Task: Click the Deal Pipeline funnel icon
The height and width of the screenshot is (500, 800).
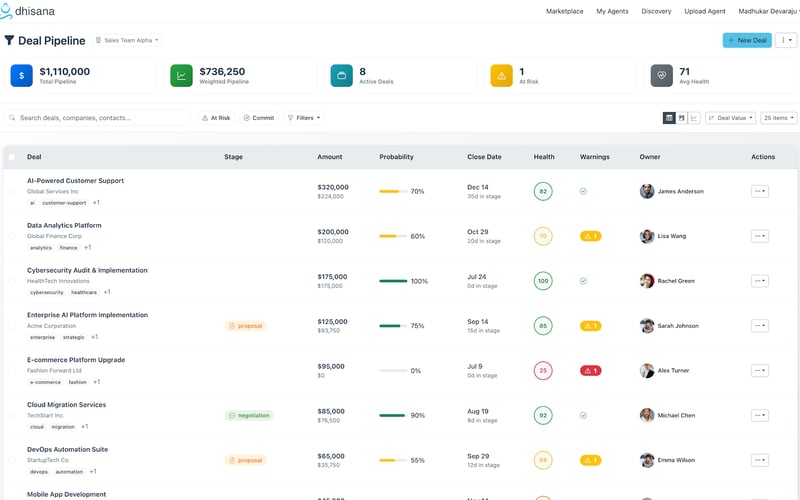Action: (x=9, y=40)
